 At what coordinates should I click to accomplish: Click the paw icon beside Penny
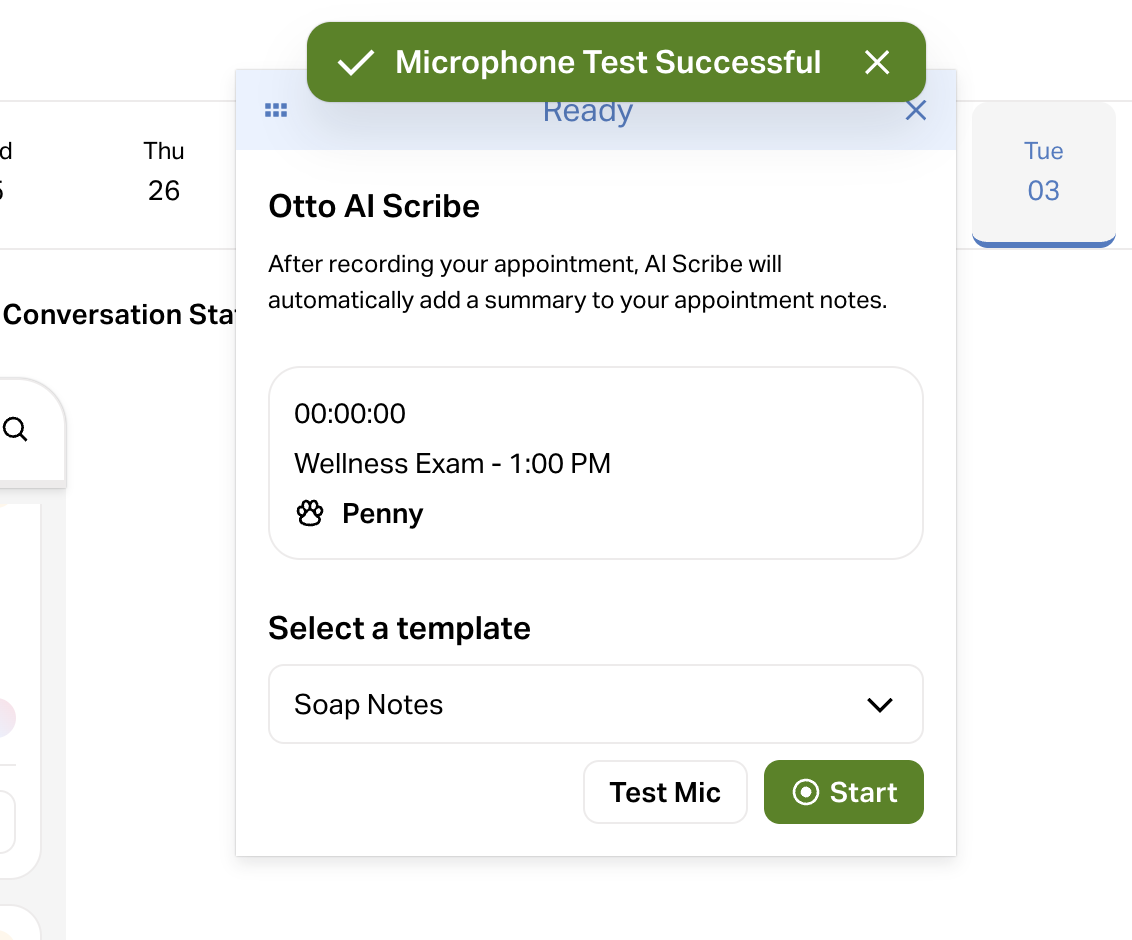click(x=311, y=514)
